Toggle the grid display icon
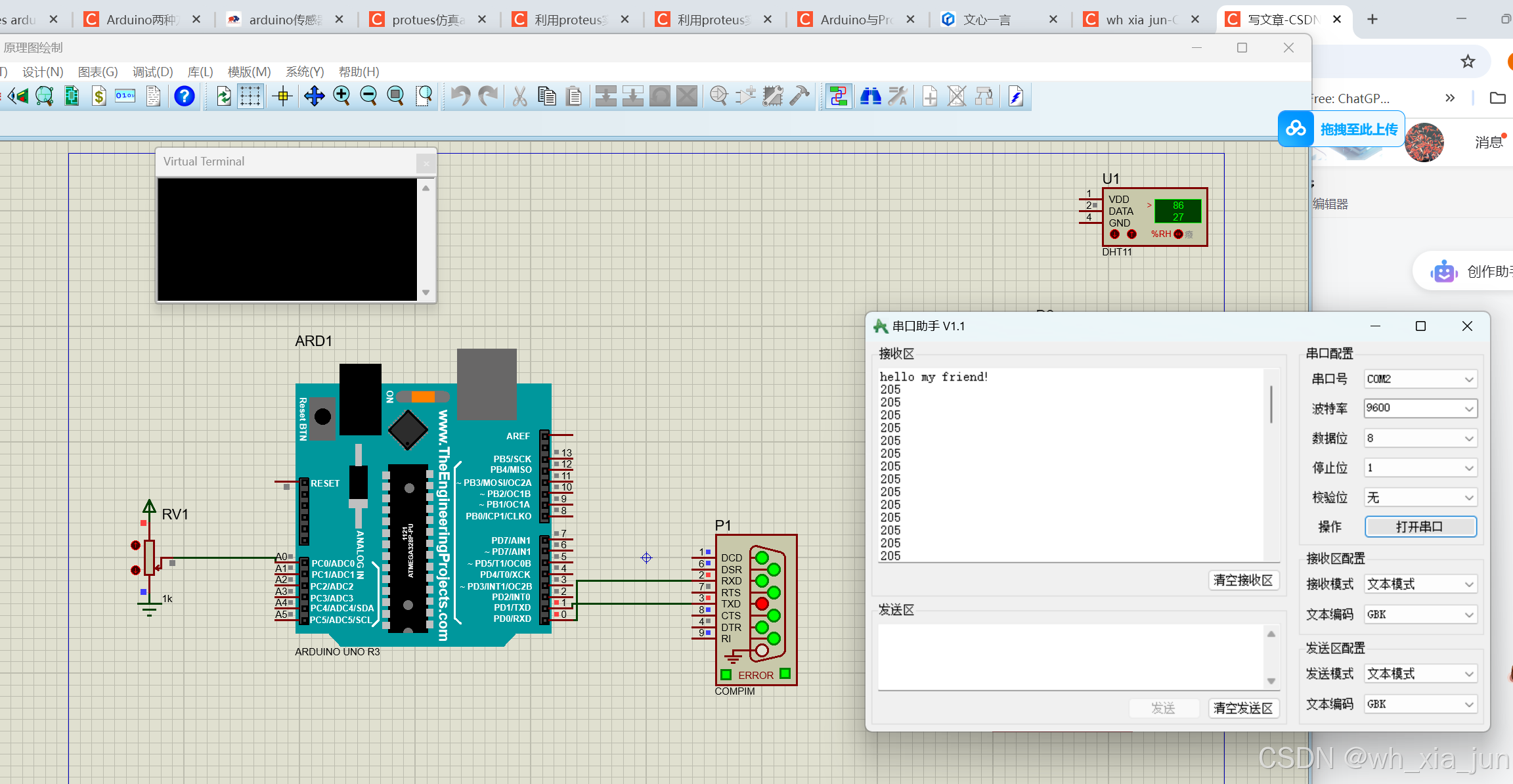 coord(250,97)
